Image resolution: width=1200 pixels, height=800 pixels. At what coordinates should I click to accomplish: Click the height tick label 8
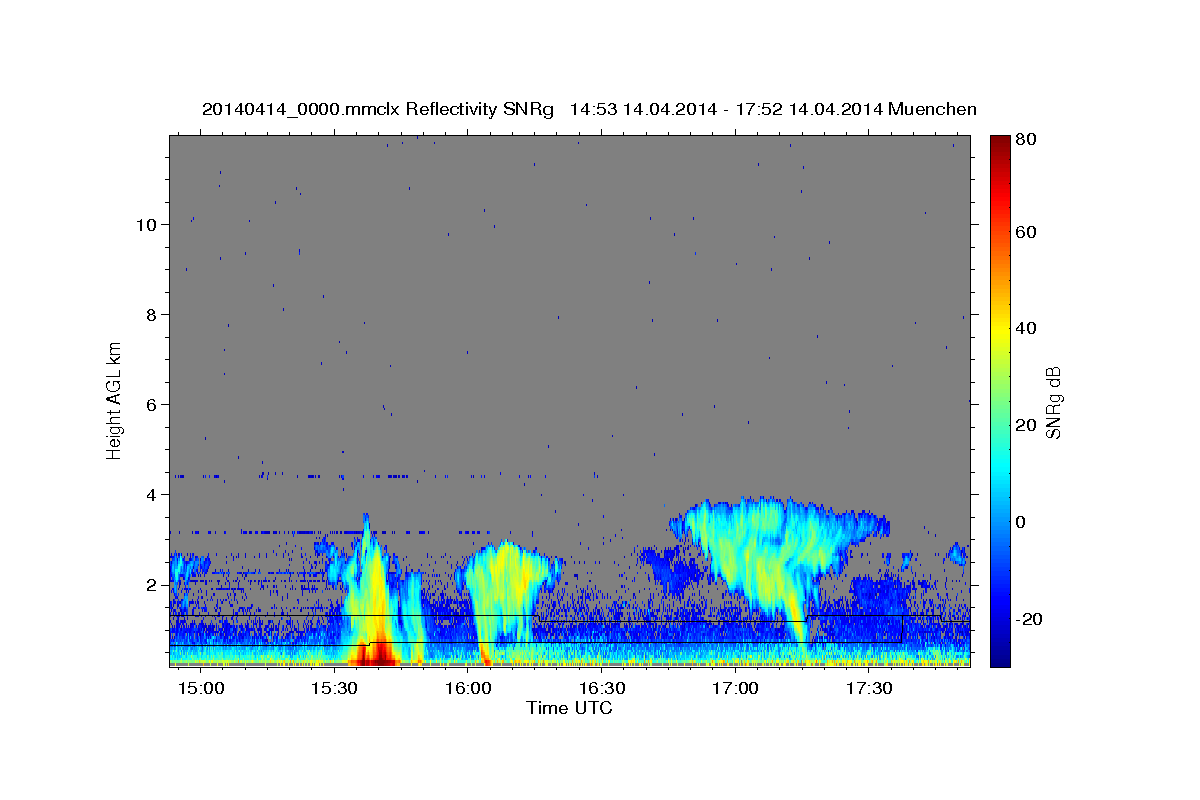tap(151, 315)
